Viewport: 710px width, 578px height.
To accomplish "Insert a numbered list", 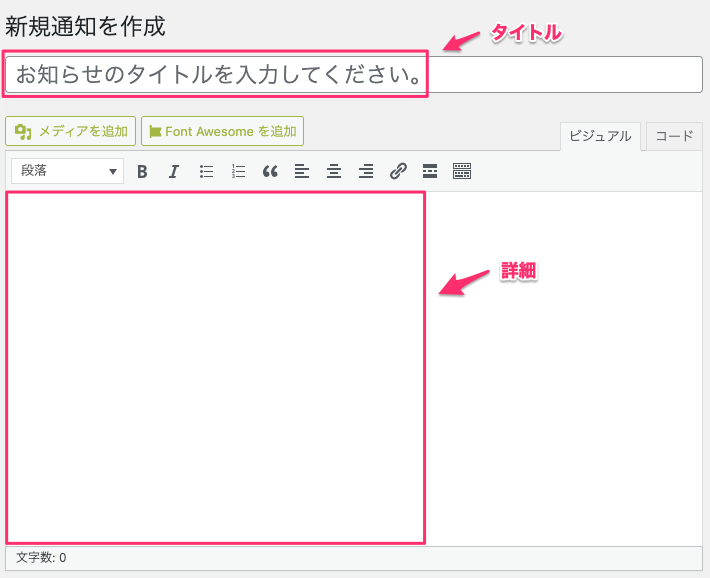I will (x=238, y=171).
